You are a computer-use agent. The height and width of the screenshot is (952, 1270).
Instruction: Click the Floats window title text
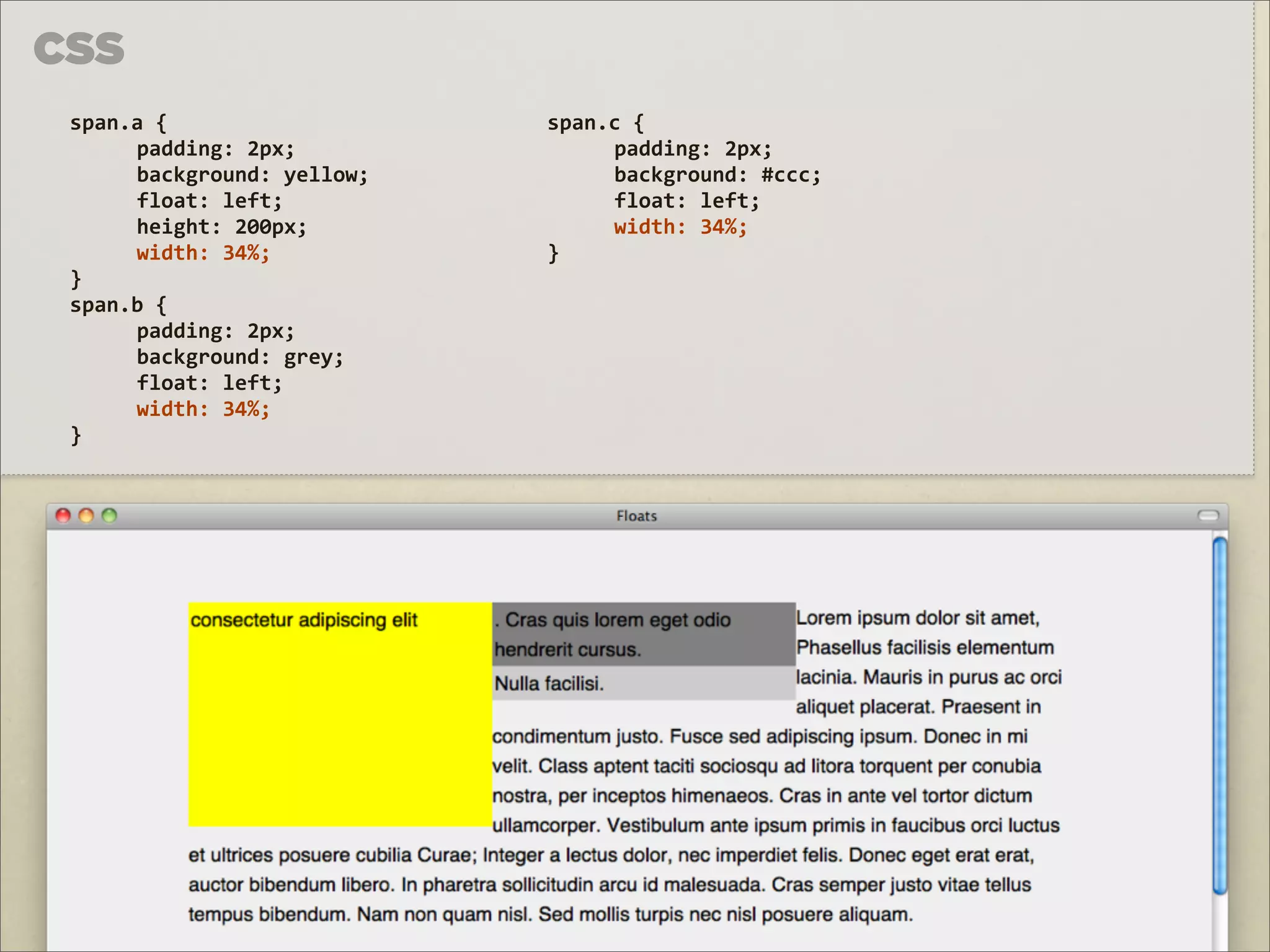coord(636,516)
